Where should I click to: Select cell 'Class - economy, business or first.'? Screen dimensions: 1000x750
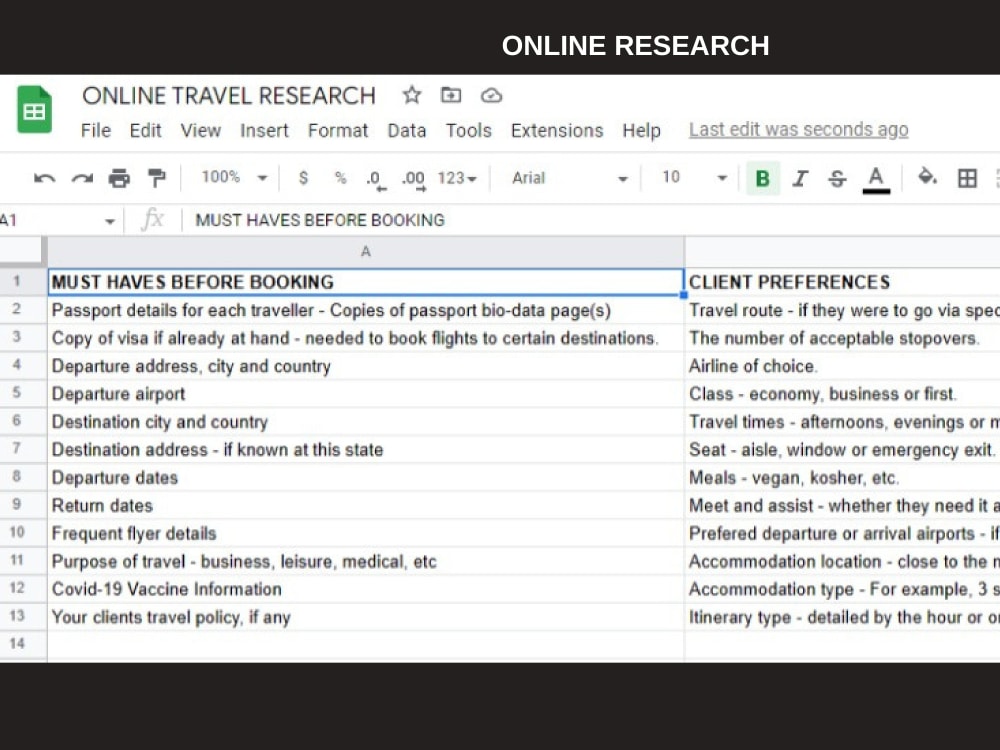(x=842, y=393)
